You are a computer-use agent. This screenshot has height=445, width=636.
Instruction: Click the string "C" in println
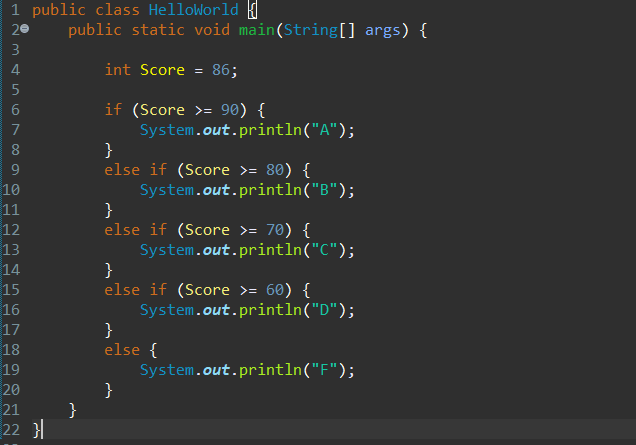tap(324, 250)
